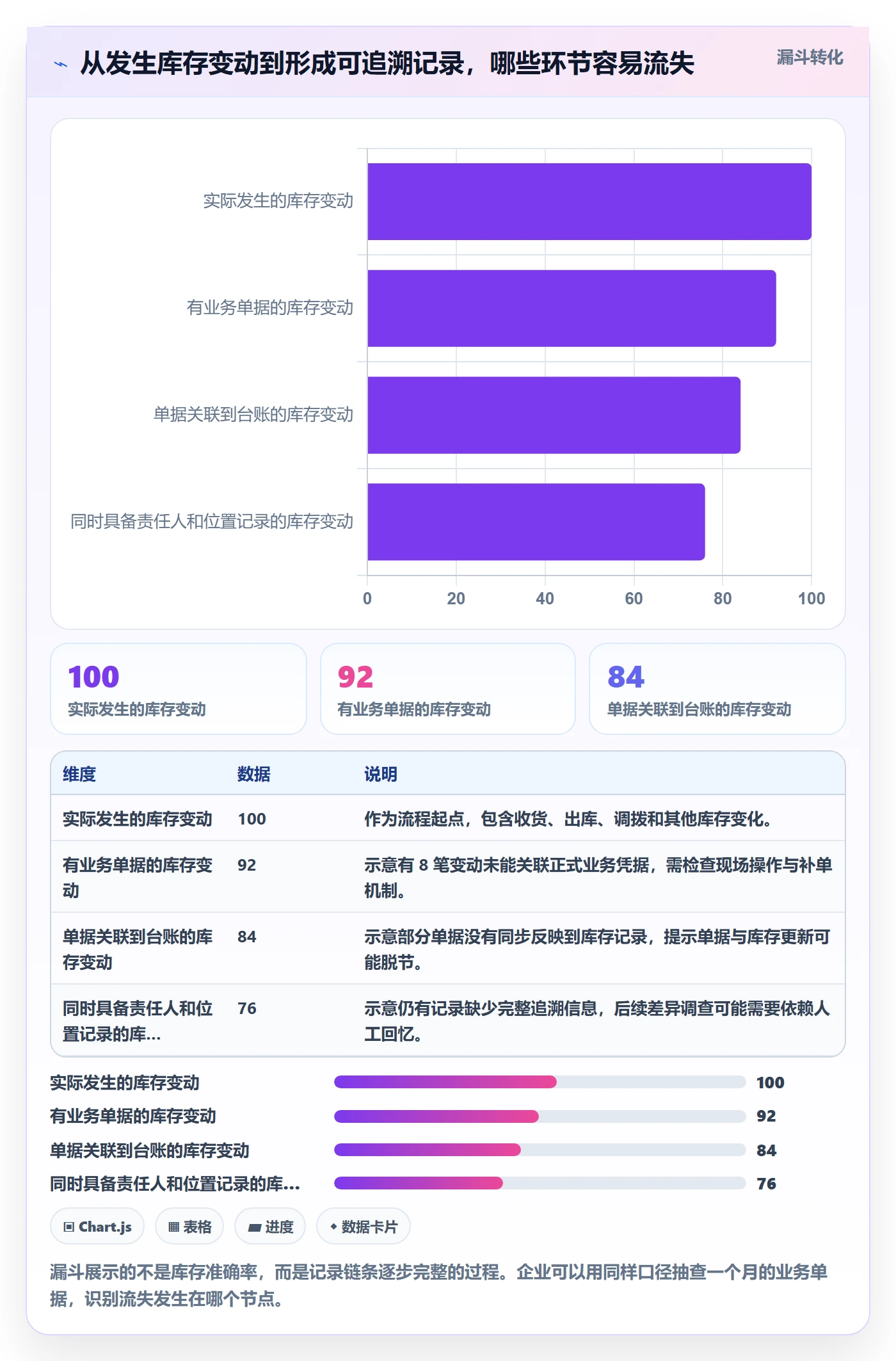Click the Chart.js chip
This screenshot has height=1361, width=896.
coord(97,1227)
